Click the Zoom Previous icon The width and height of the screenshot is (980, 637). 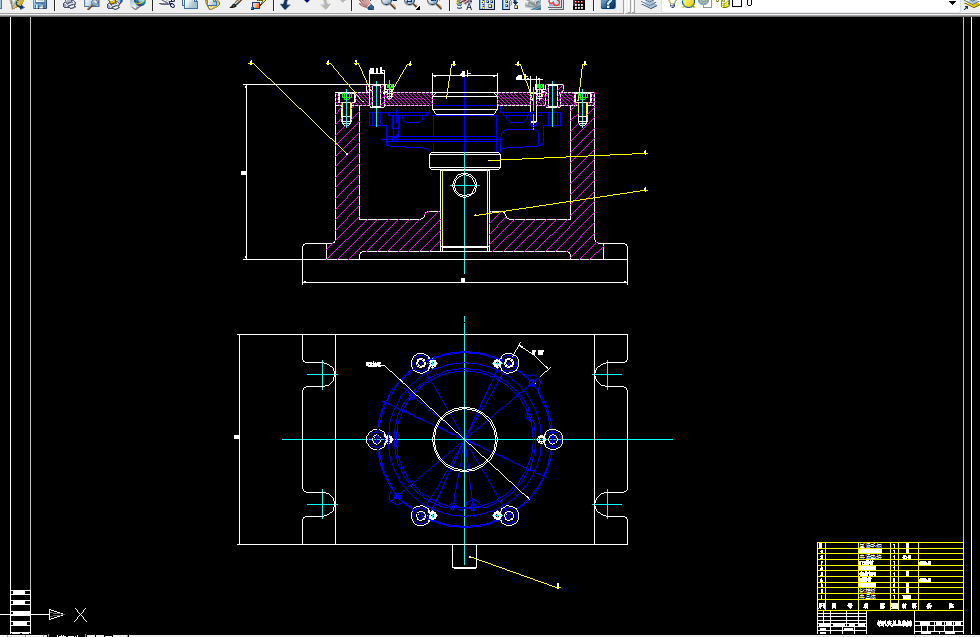[x=434, y=4]
